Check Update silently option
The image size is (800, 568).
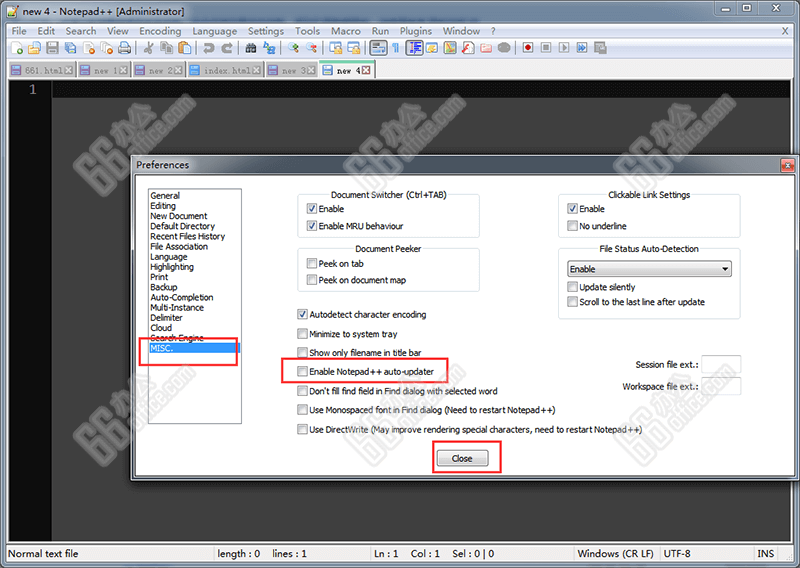click(x=572, y=287)
